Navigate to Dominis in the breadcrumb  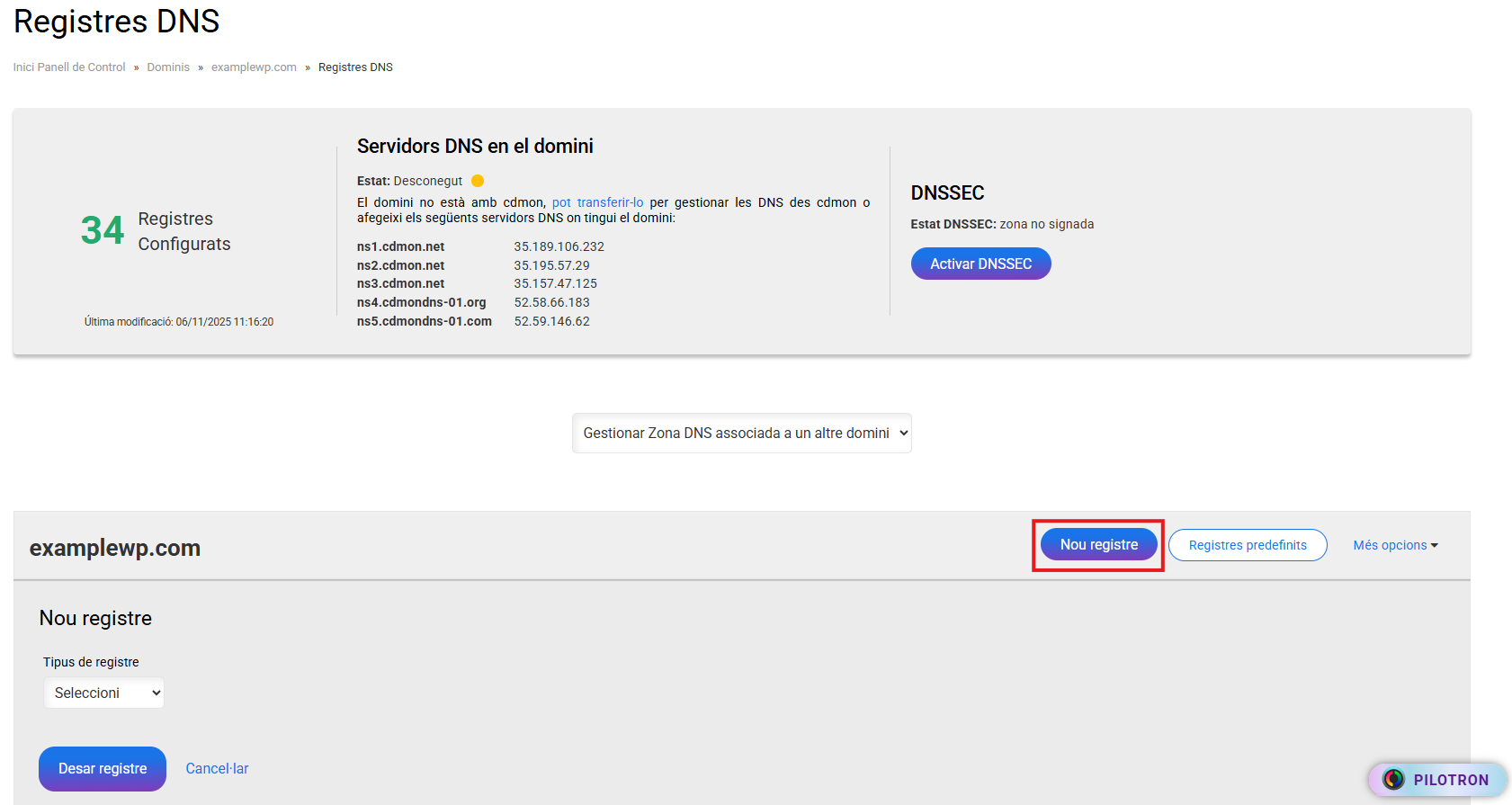[168, 67]
